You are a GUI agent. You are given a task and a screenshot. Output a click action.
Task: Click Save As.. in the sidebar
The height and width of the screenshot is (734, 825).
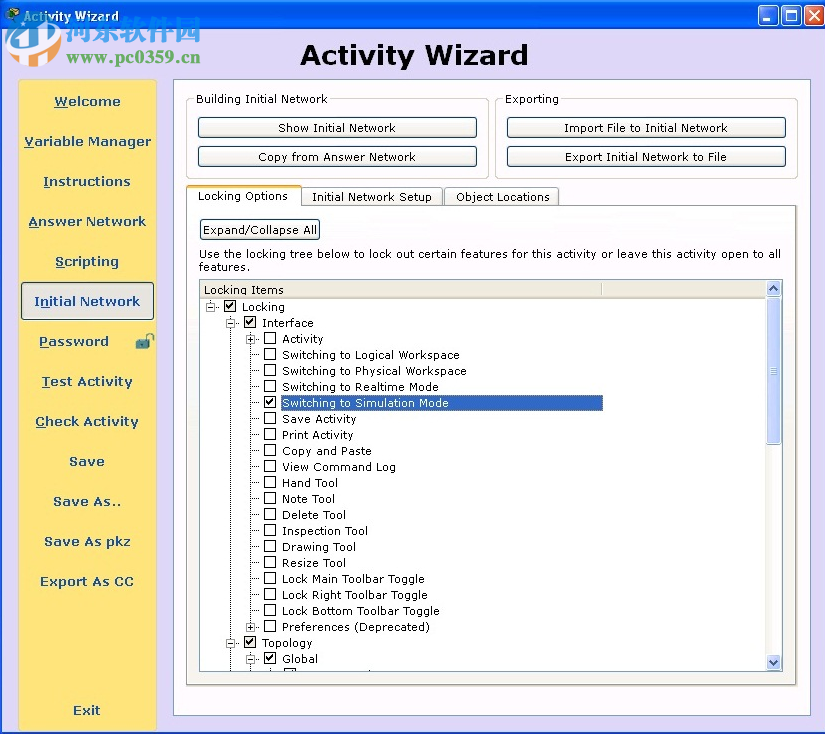87,501
